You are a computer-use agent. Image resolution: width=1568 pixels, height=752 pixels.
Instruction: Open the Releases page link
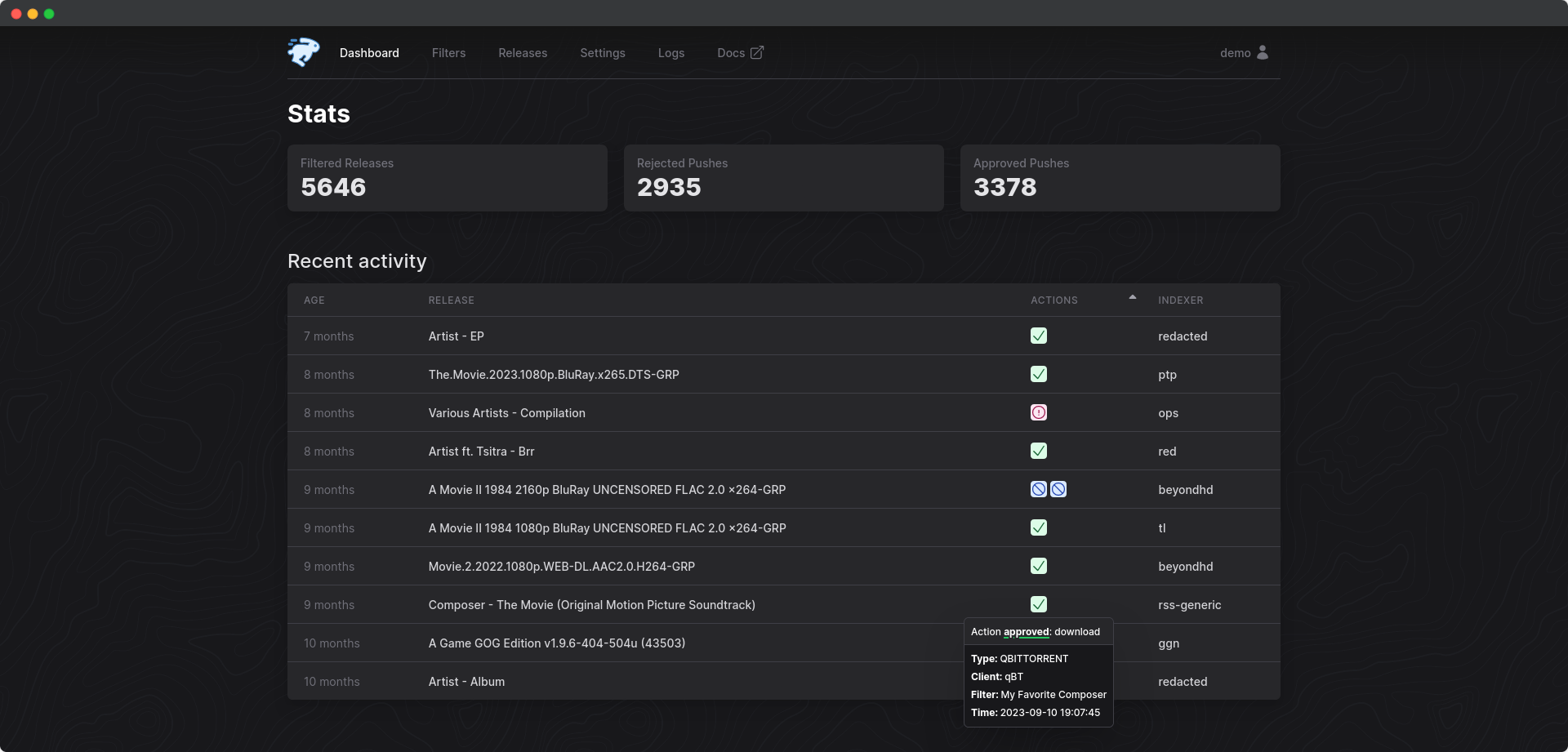[523, 52]
